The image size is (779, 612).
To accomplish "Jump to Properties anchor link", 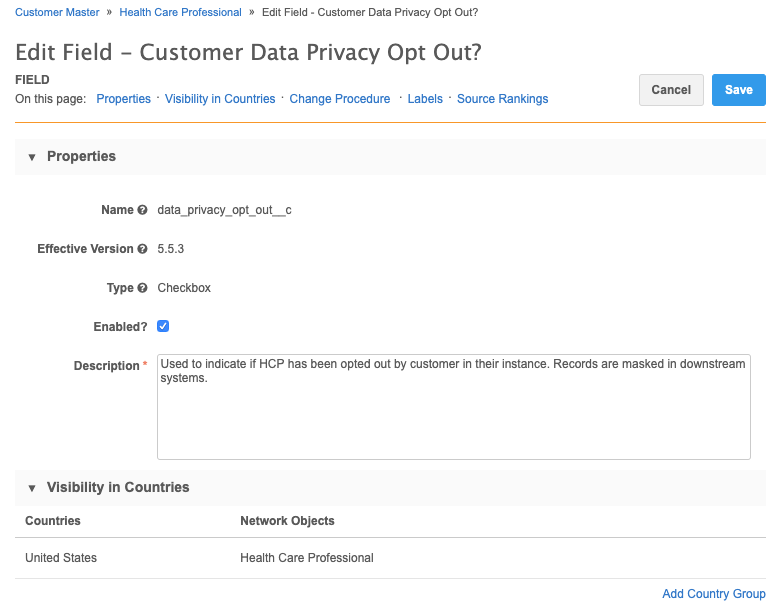I will [123, 99].
